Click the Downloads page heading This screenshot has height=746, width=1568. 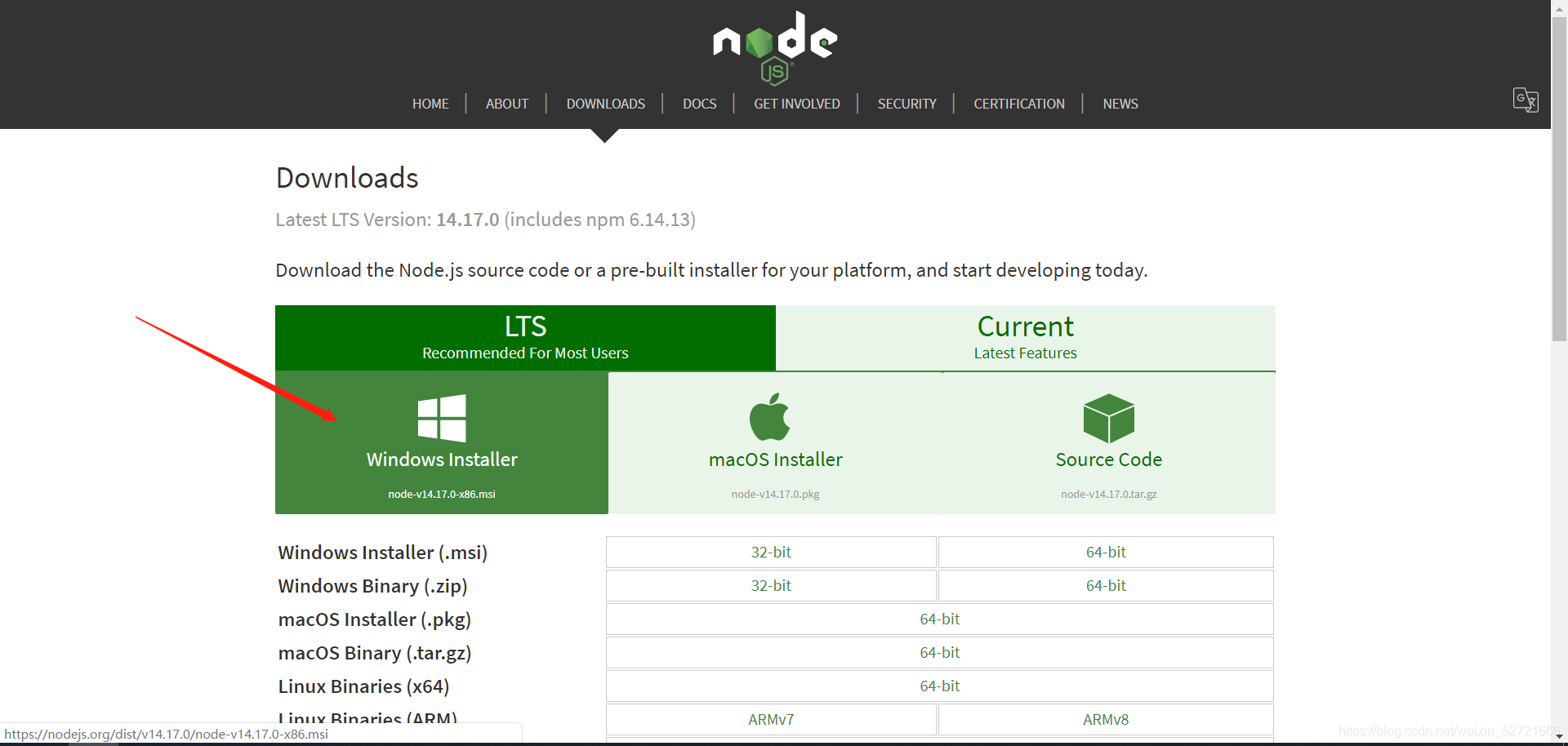[x=347, y=178]
